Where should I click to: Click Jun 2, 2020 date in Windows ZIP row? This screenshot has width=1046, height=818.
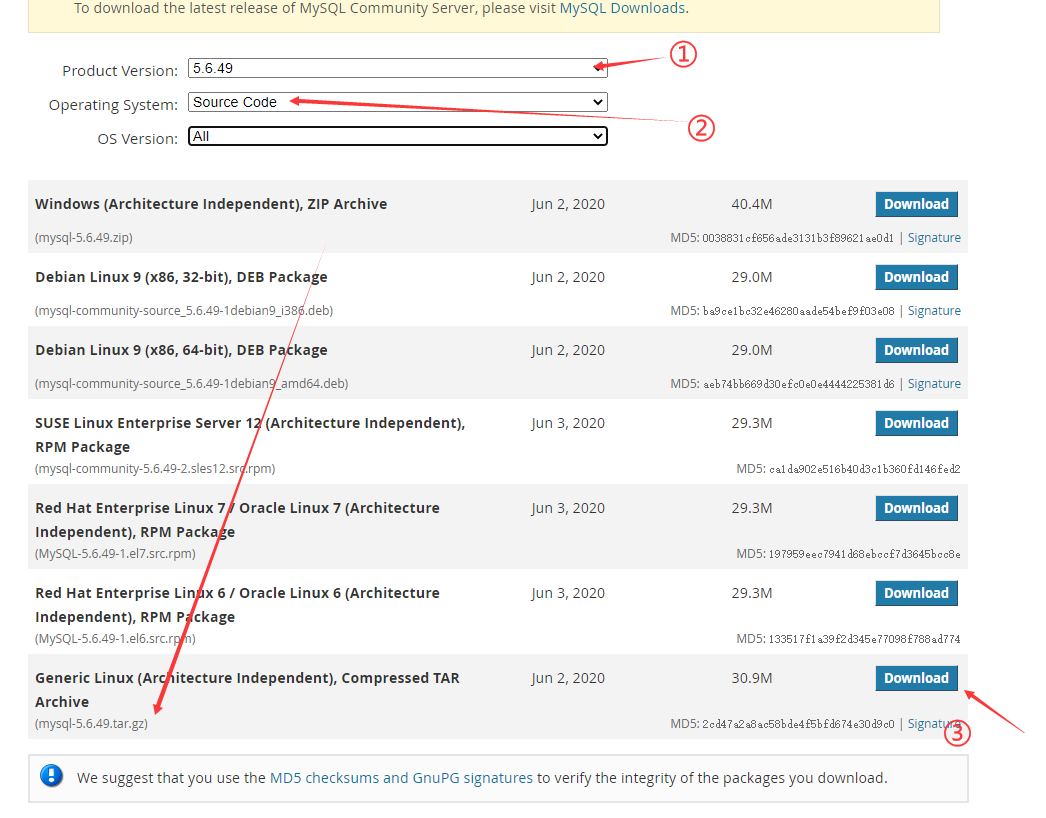pos(568,204)
